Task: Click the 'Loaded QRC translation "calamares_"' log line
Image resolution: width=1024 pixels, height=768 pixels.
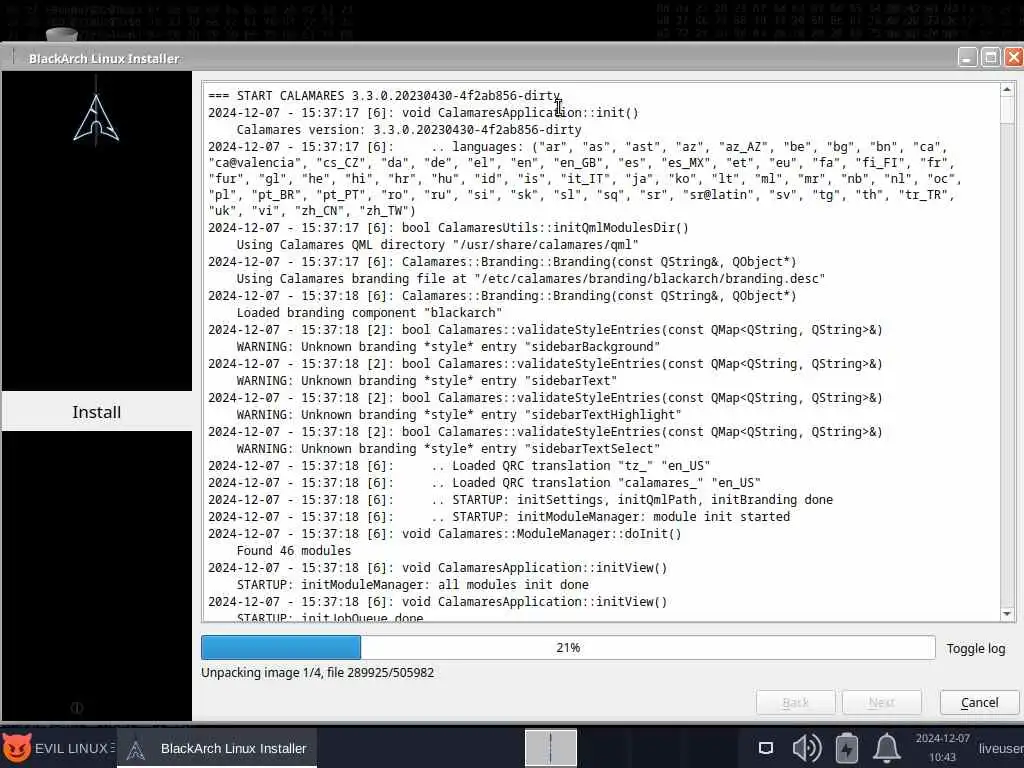Action: [x=485, y=483]
